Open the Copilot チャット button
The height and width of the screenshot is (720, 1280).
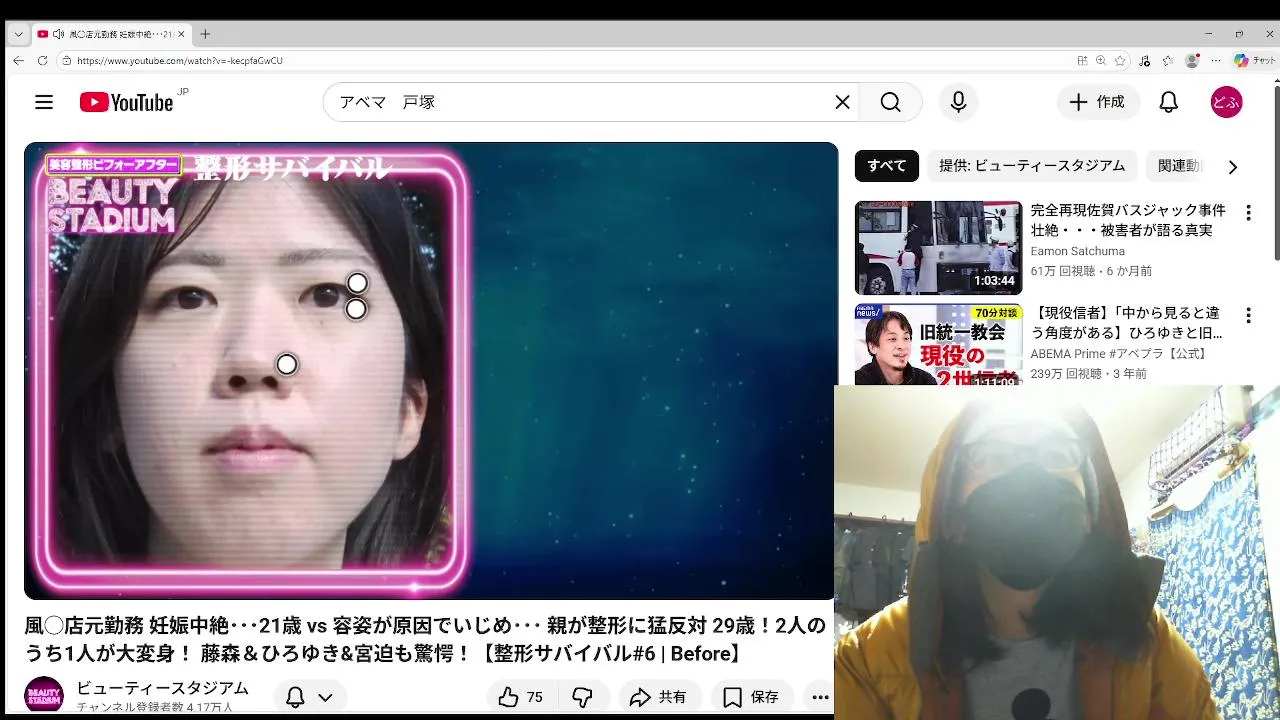[1255, 60]
